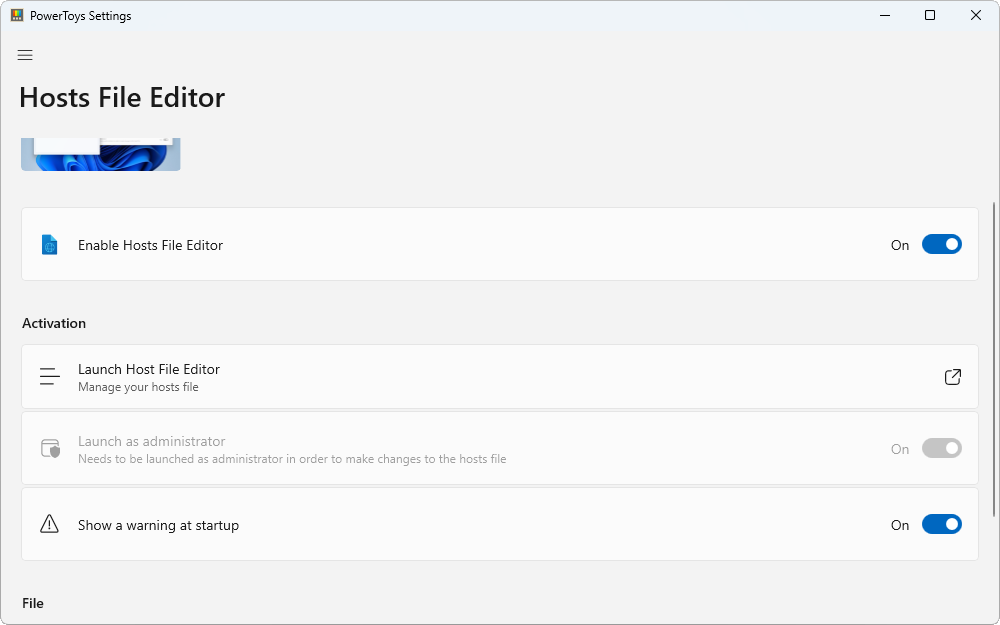Maximize the PowerToys Settings window
1000x625 pixels.
pos(930,16)
